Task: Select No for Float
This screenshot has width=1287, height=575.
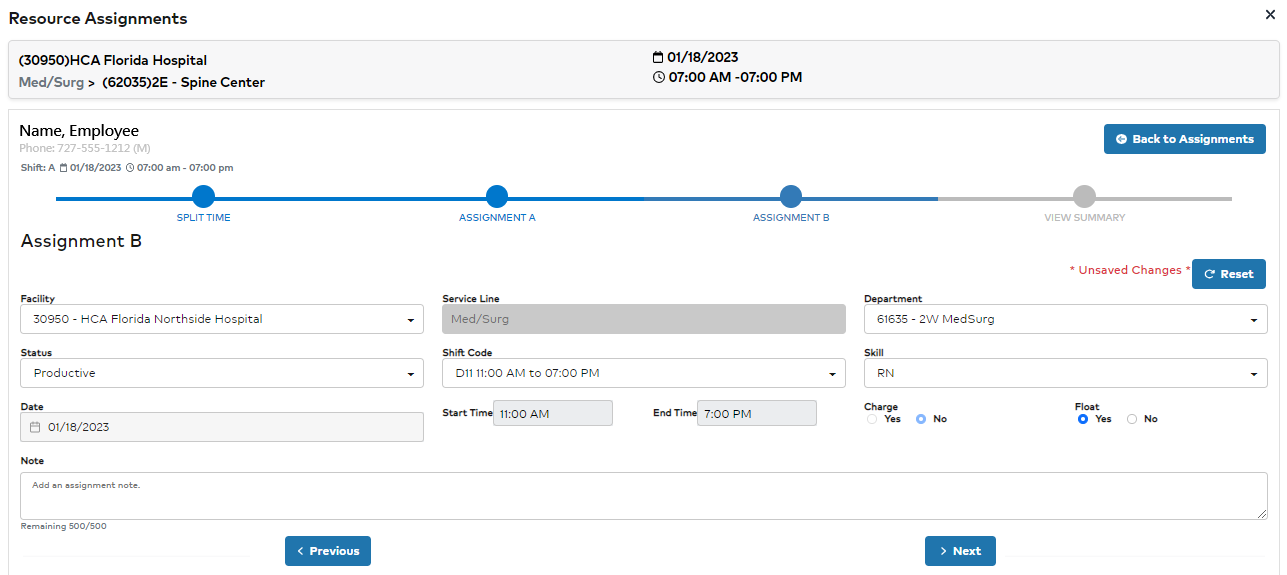Action: click(1132, 419)
